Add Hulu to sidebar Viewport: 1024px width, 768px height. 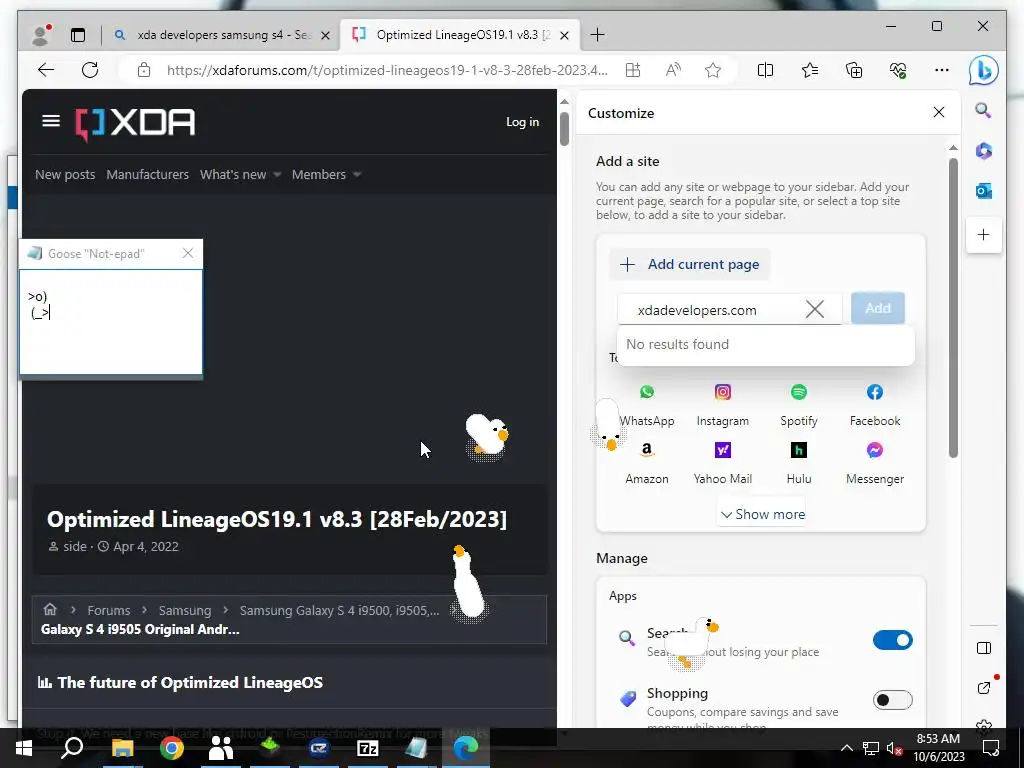799,462
